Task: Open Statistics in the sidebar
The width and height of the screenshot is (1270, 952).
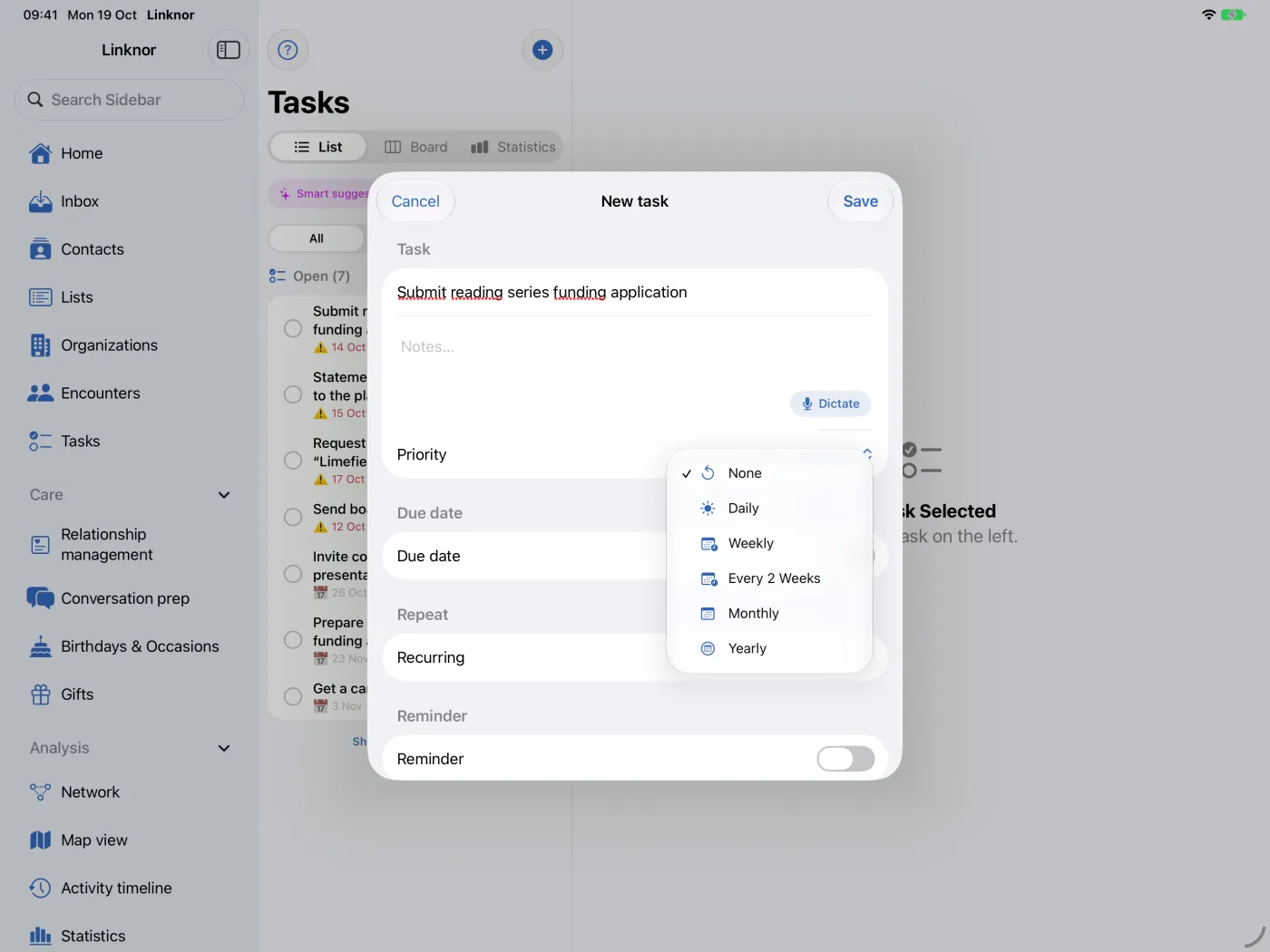Action: (129, 936)
